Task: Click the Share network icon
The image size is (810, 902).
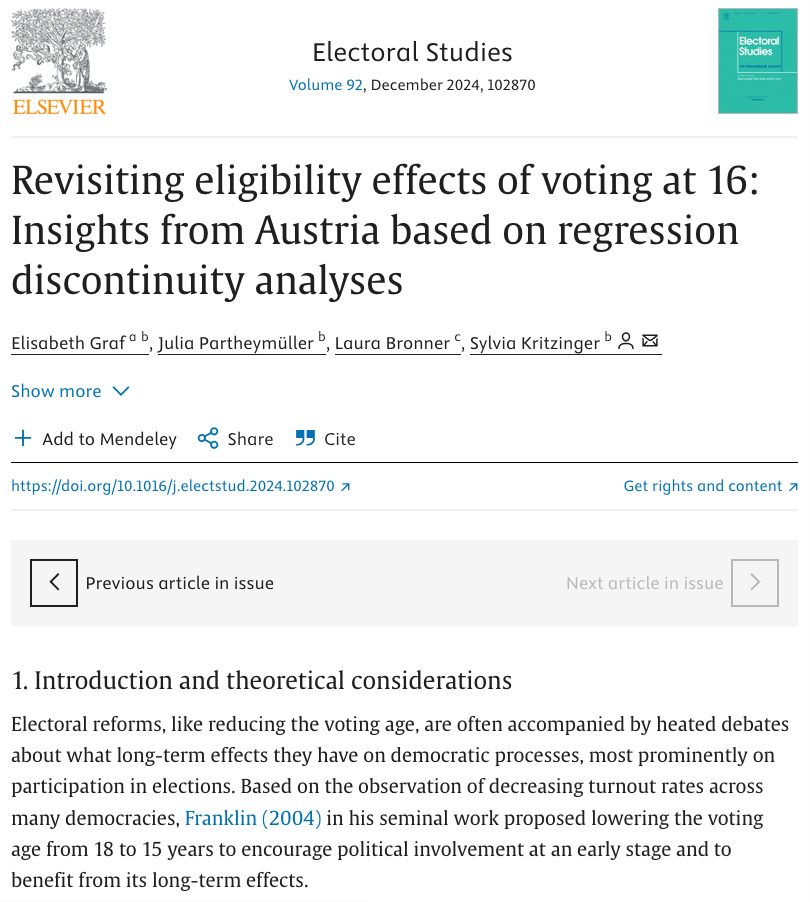Action: [x=208, y=439]
